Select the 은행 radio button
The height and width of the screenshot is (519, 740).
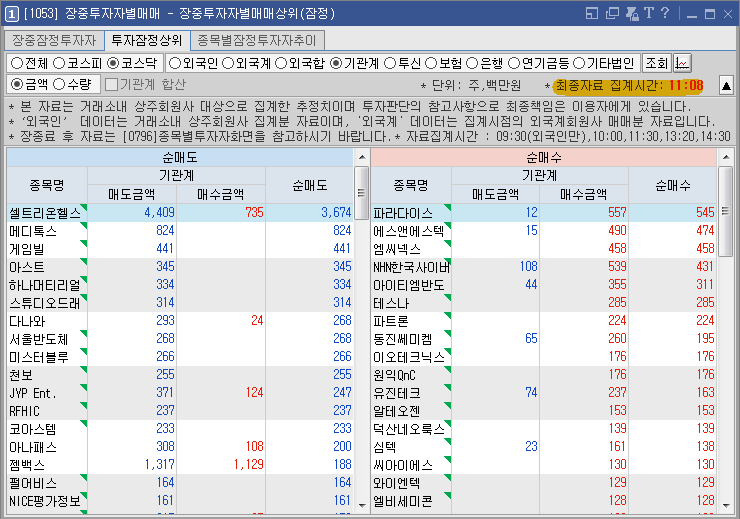click(x=472, y=63)
